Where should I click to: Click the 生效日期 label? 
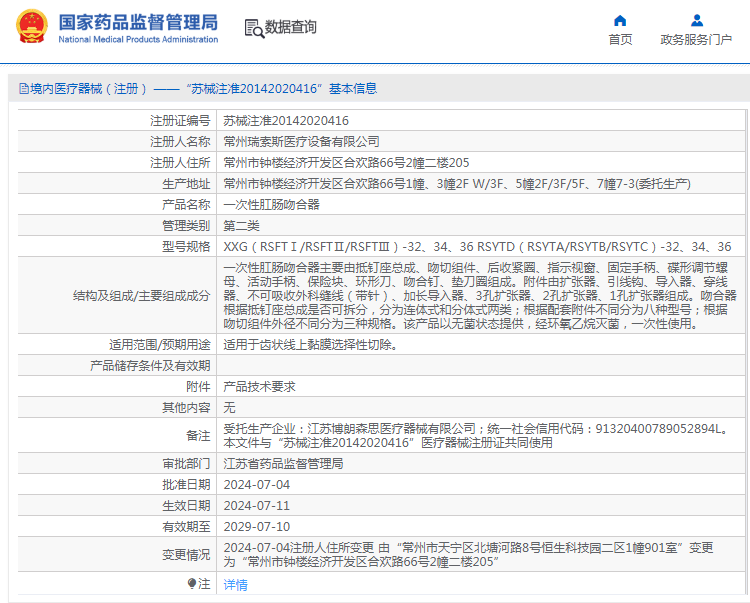pyautogui.click(x=186, y=506)
